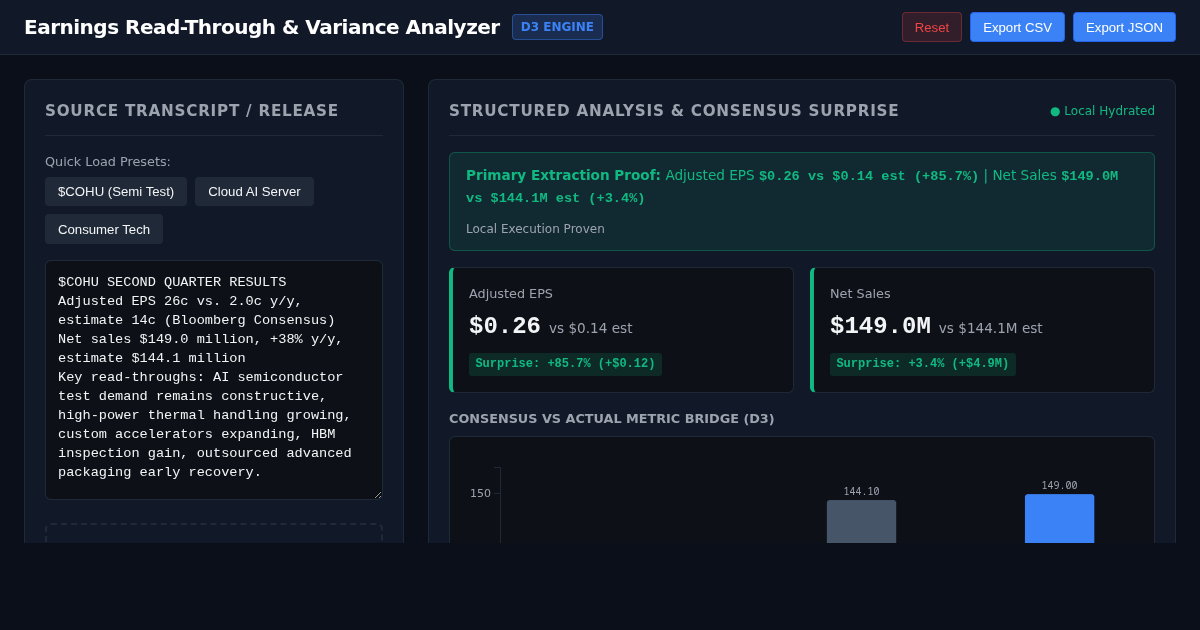The height and width of the screenshot is (630, 1200).
Task: Click the 144.10 bar value label
Action: pos(861,491)
